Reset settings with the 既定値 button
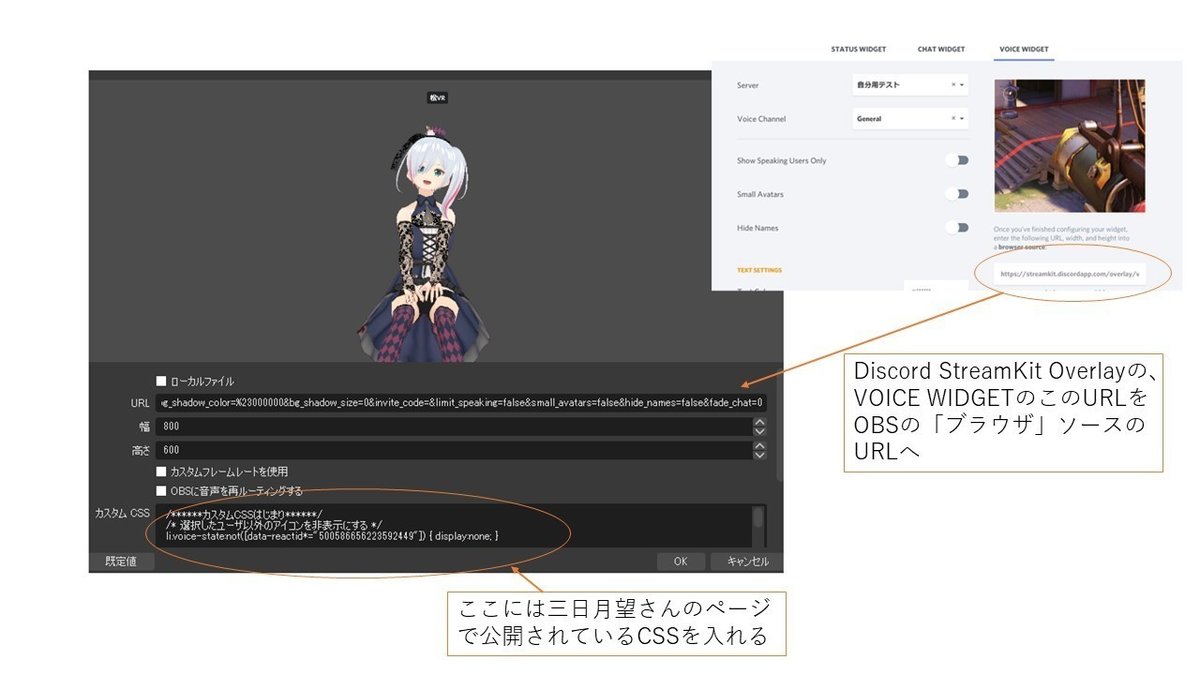1200x675 pixels. (120, 561)
